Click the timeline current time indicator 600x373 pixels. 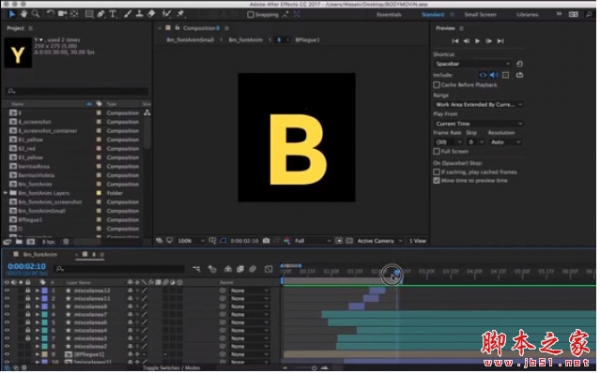(397, 273)
